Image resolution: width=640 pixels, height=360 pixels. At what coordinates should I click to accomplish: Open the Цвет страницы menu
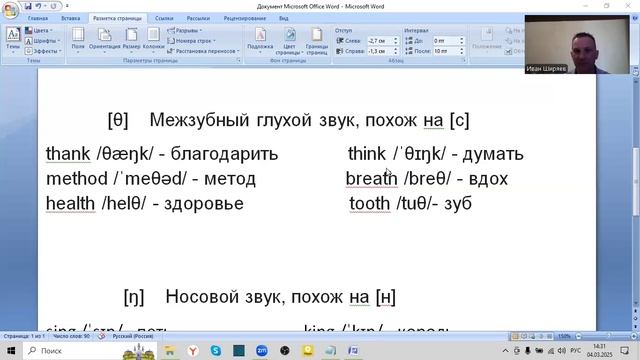pyautogui.click(x=289, y=40)
